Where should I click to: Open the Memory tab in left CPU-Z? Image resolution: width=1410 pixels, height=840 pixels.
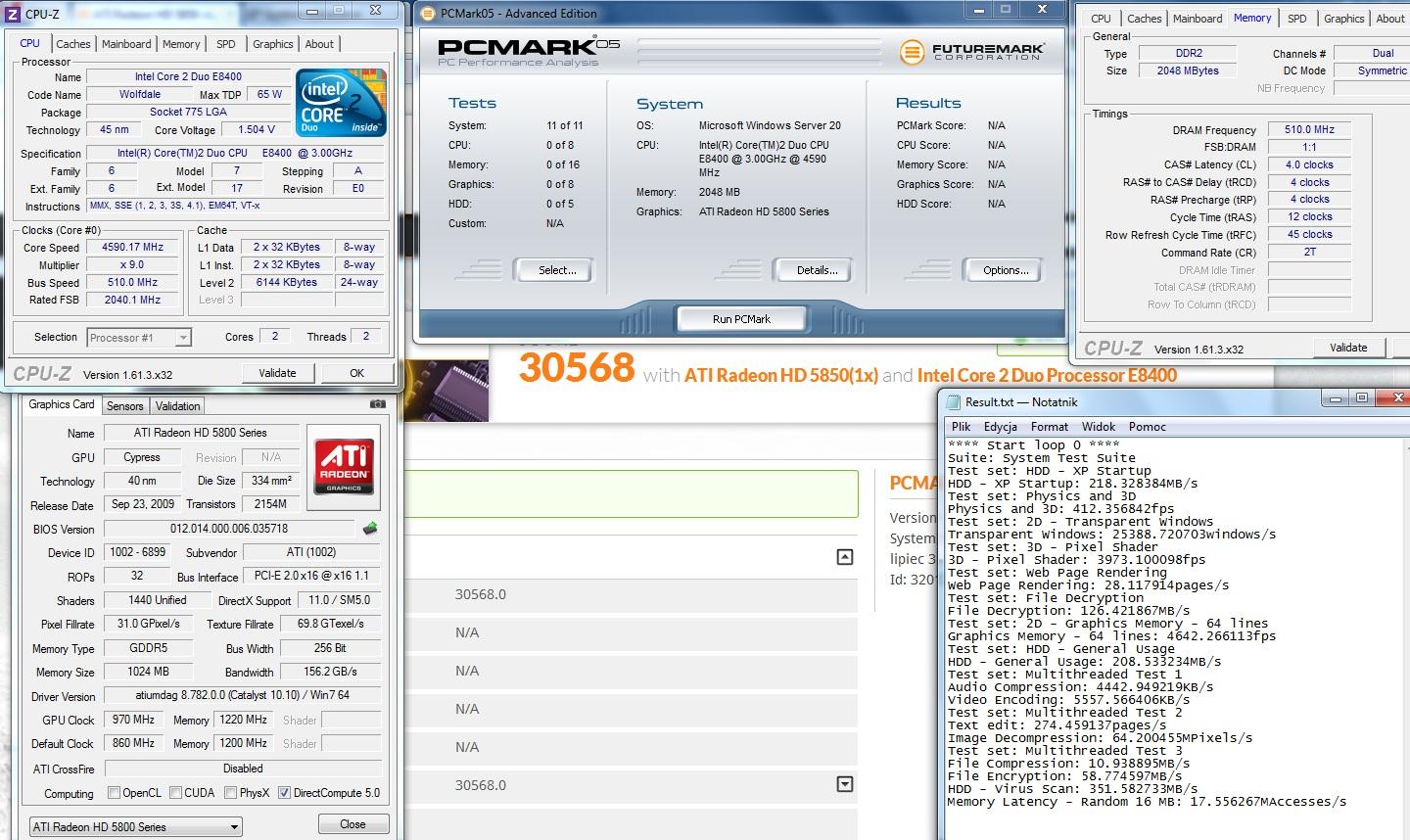pos(181,44)
